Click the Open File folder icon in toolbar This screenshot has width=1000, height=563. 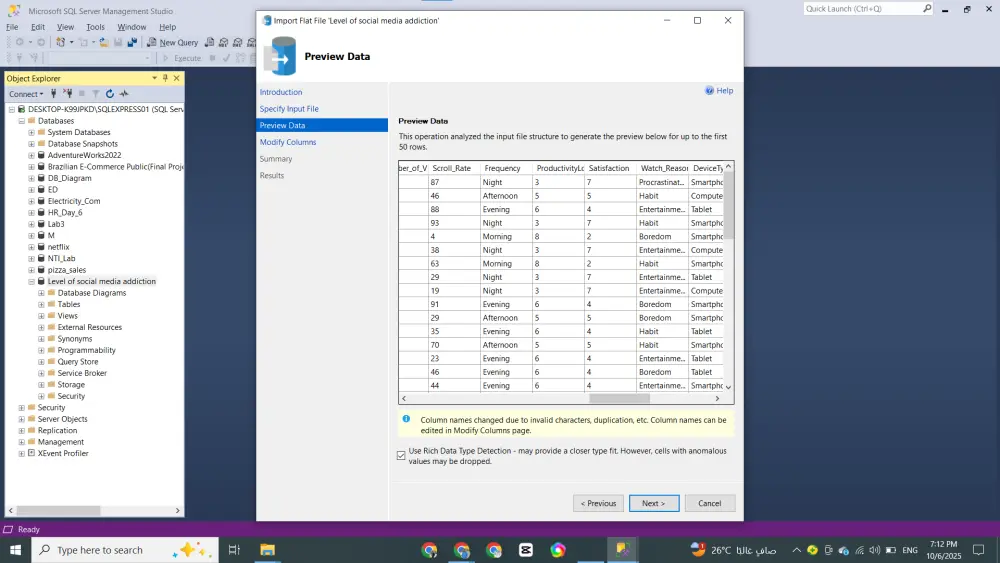pyautogui.click(x=103, y=42)
